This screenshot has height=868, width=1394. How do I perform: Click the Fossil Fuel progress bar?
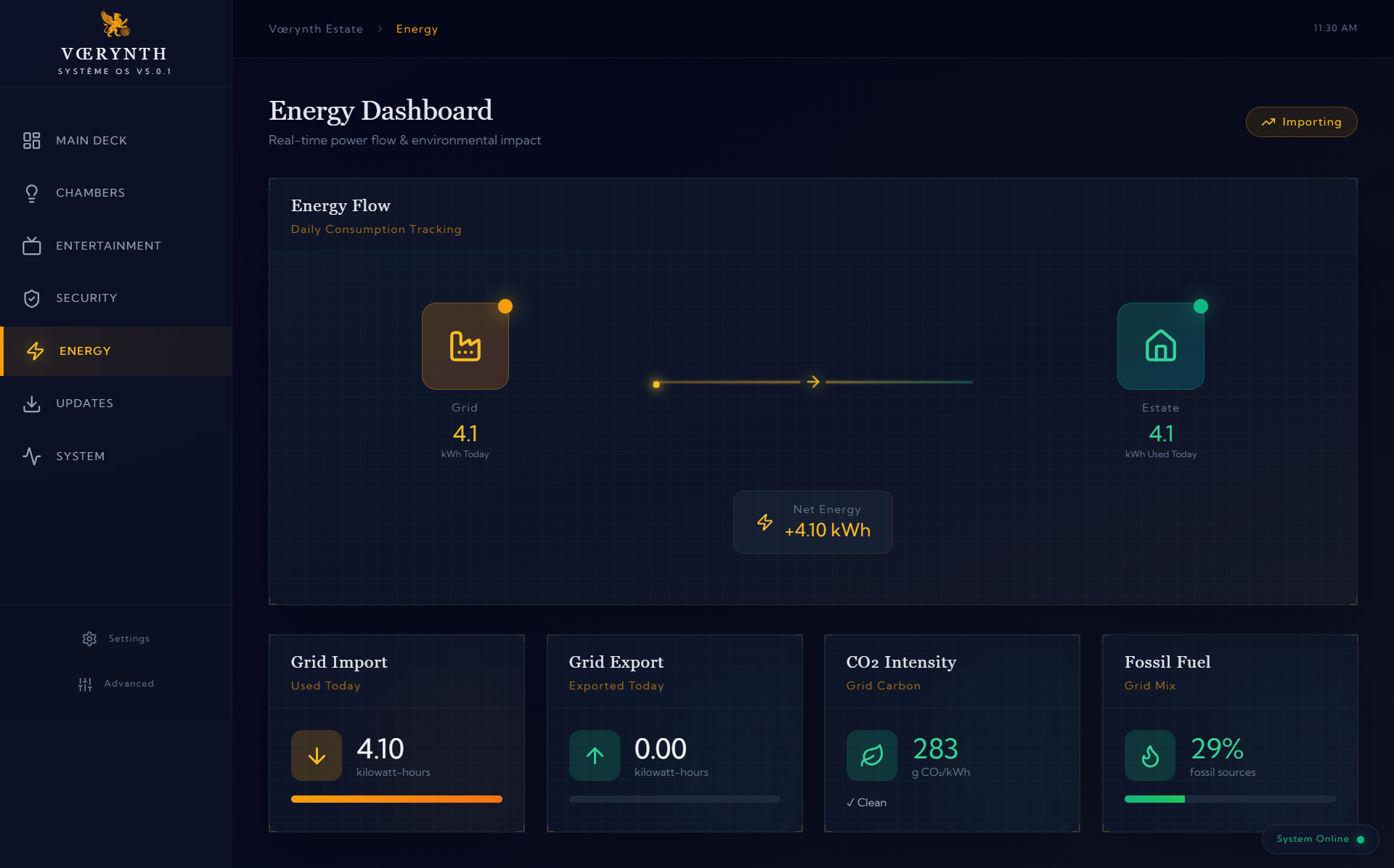(x=1229, y=799)
